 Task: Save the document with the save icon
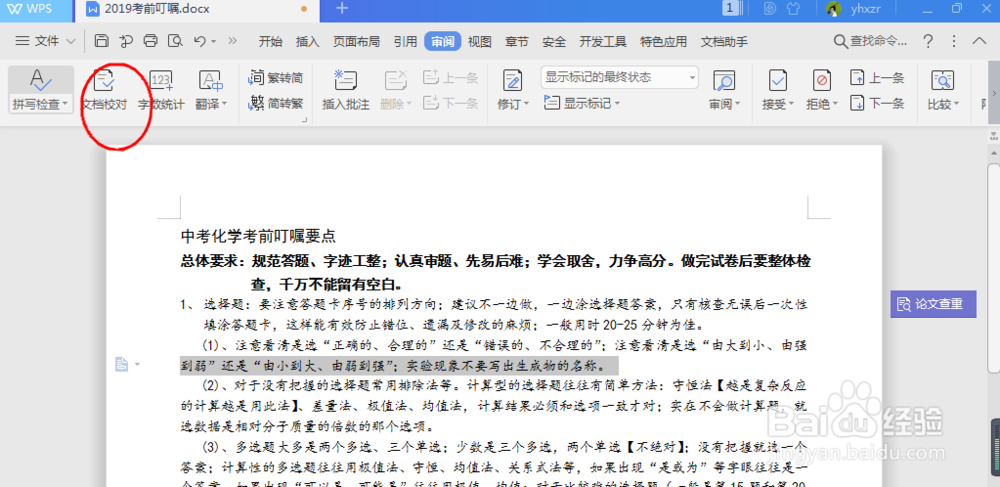coord(101,41)
